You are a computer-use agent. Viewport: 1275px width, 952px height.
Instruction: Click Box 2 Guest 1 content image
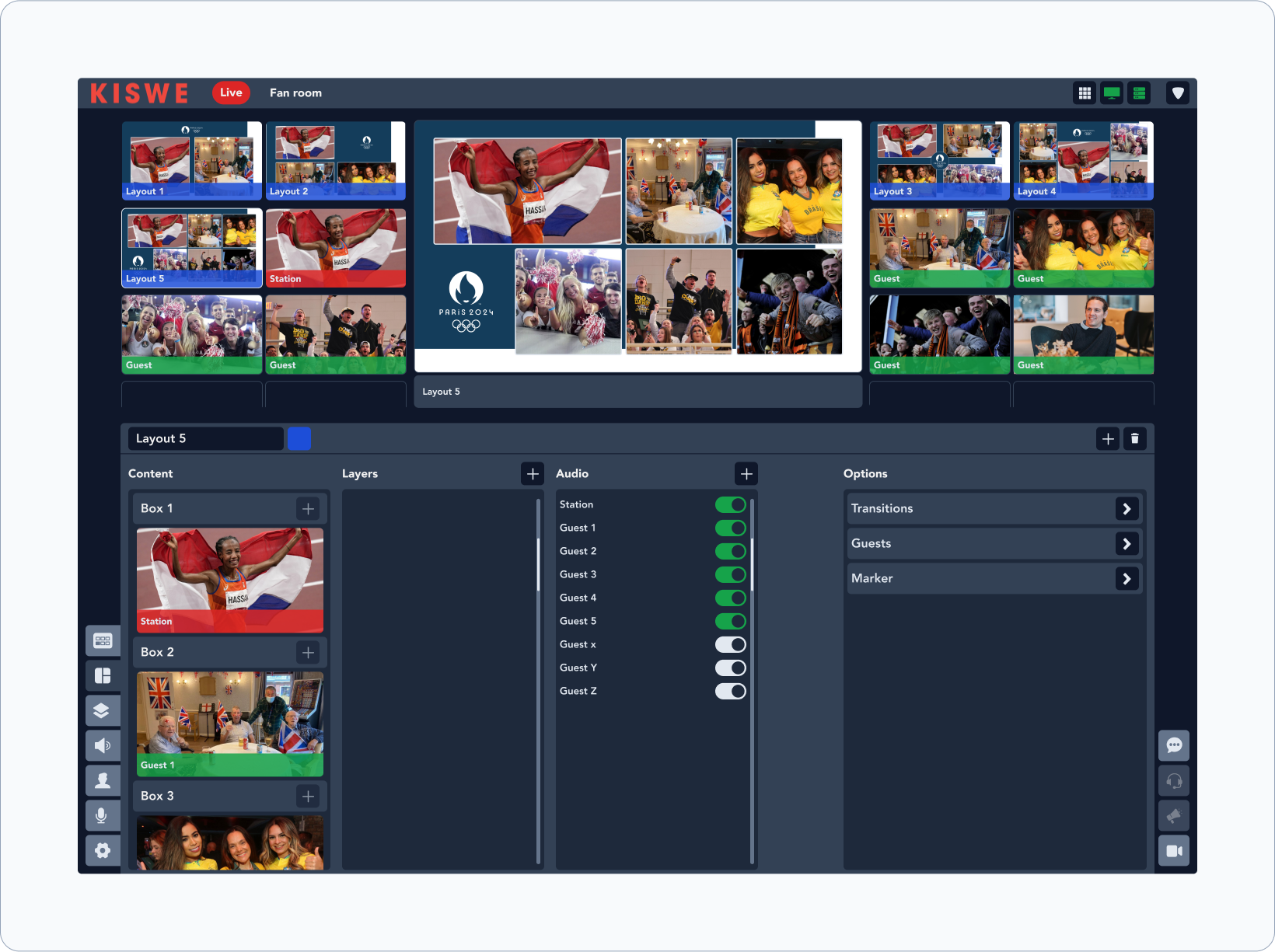[x=230, y=724]
